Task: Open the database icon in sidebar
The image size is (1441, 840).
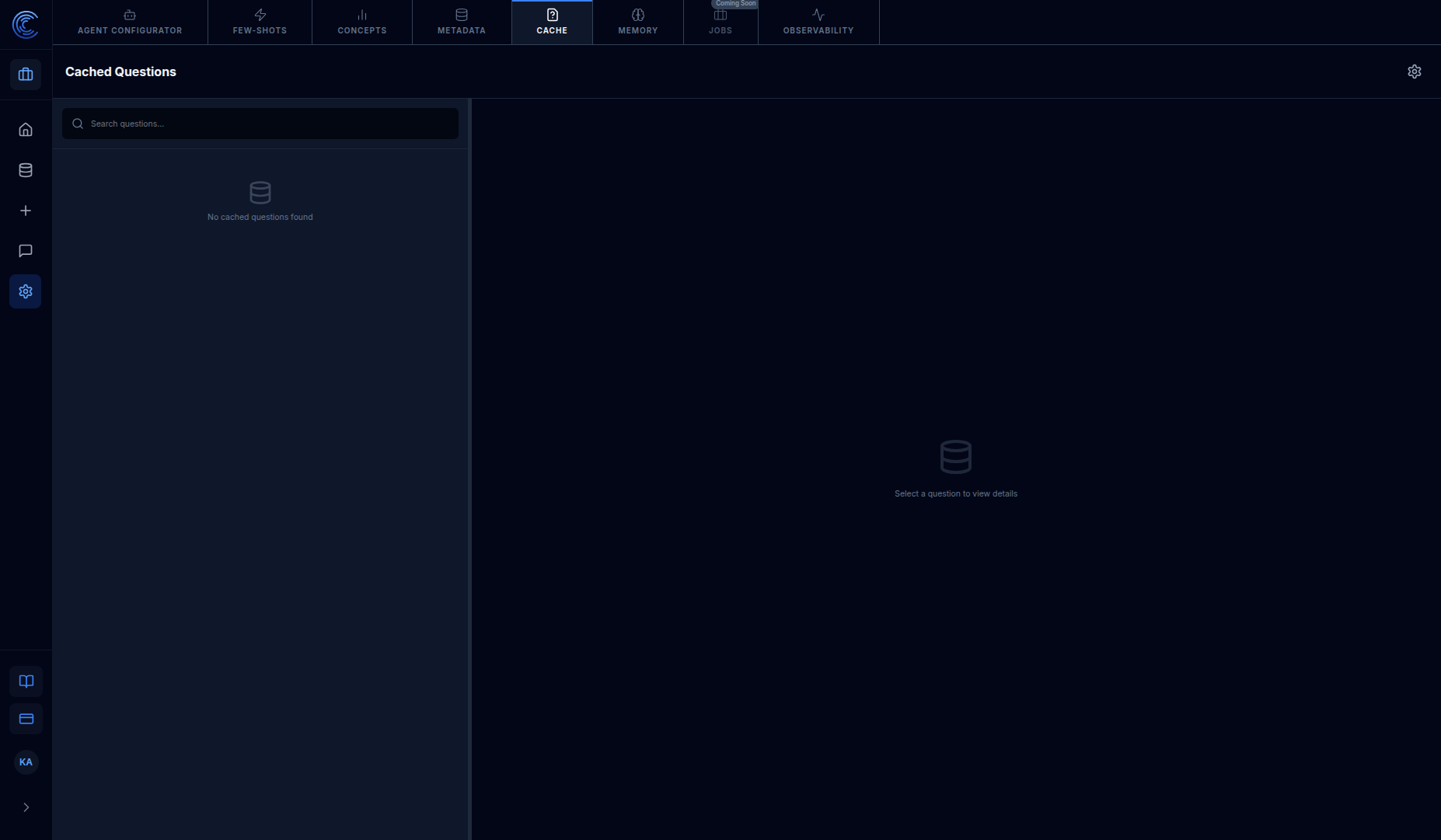Action: coord(26,170)
